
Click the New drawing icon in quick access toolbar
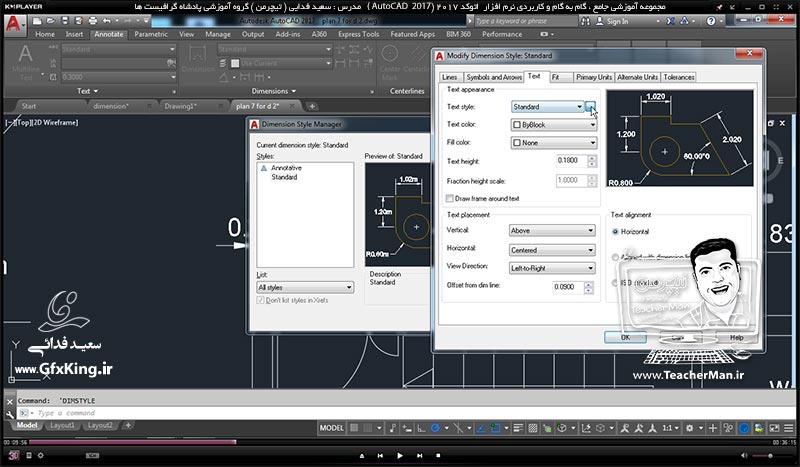coord(37,21)
